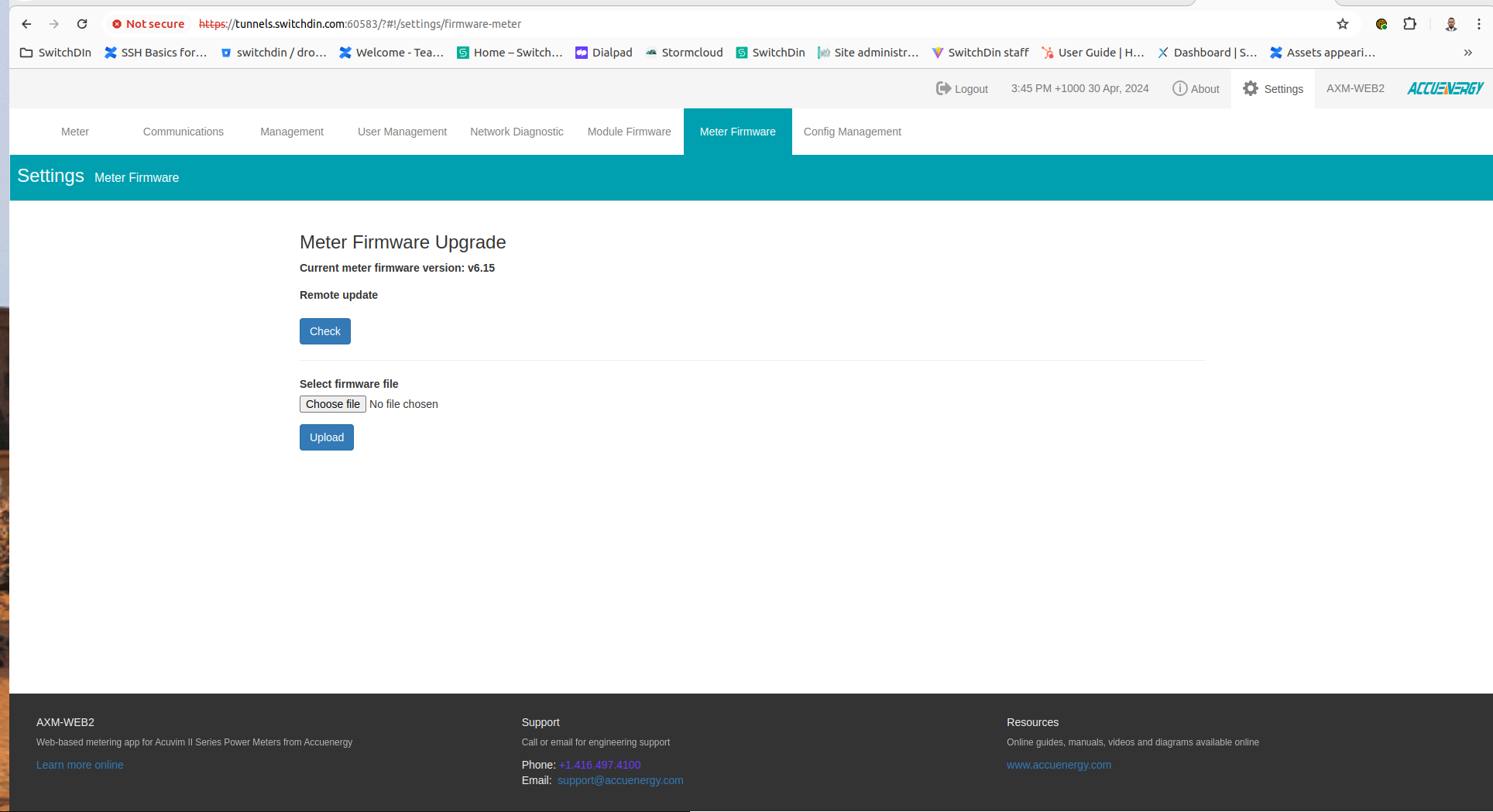Switch to the Meter tab
The image size is (1493, 812).
[75, 132]
